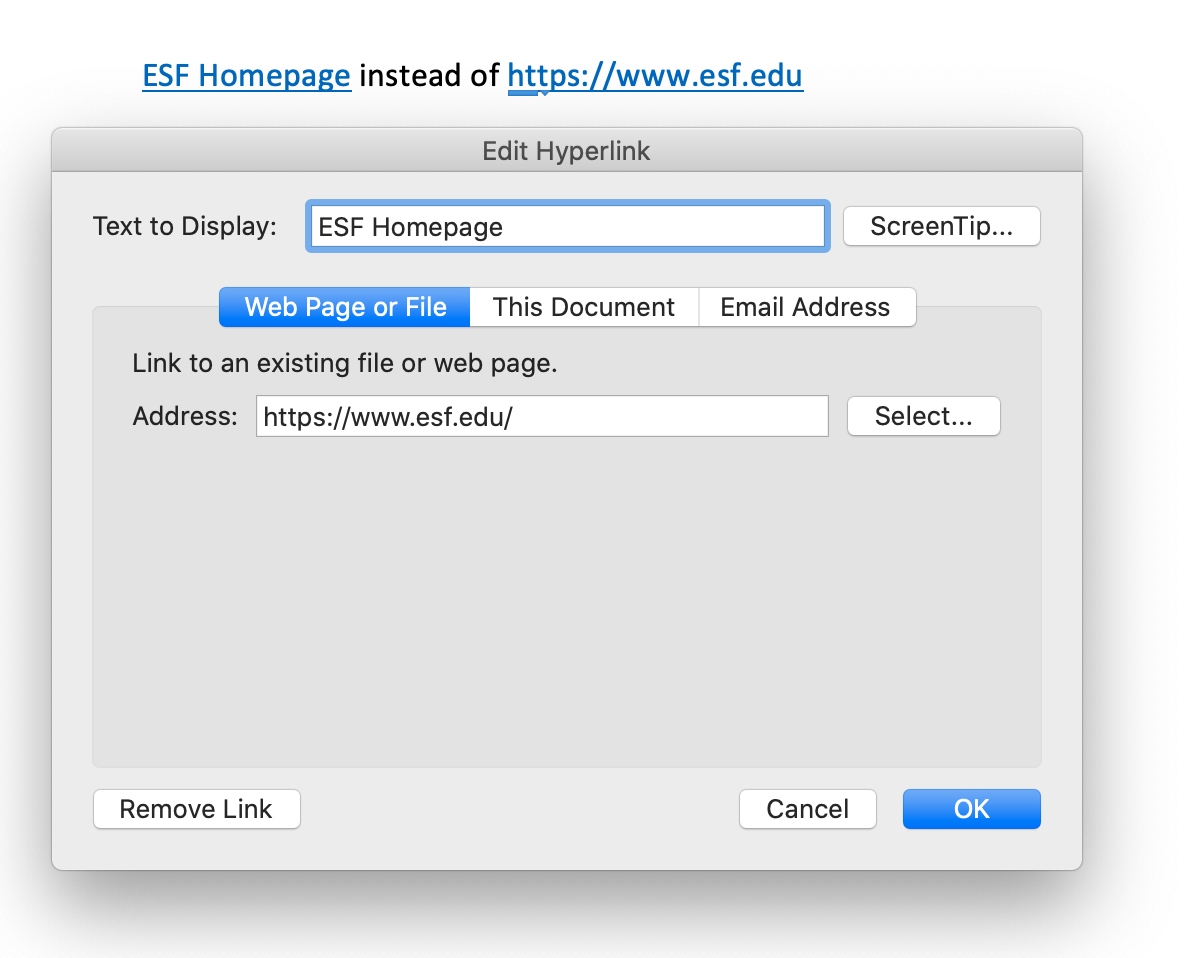1198x958 pixels.
Task: Open the ScreenTip... options
Action: 941,226
